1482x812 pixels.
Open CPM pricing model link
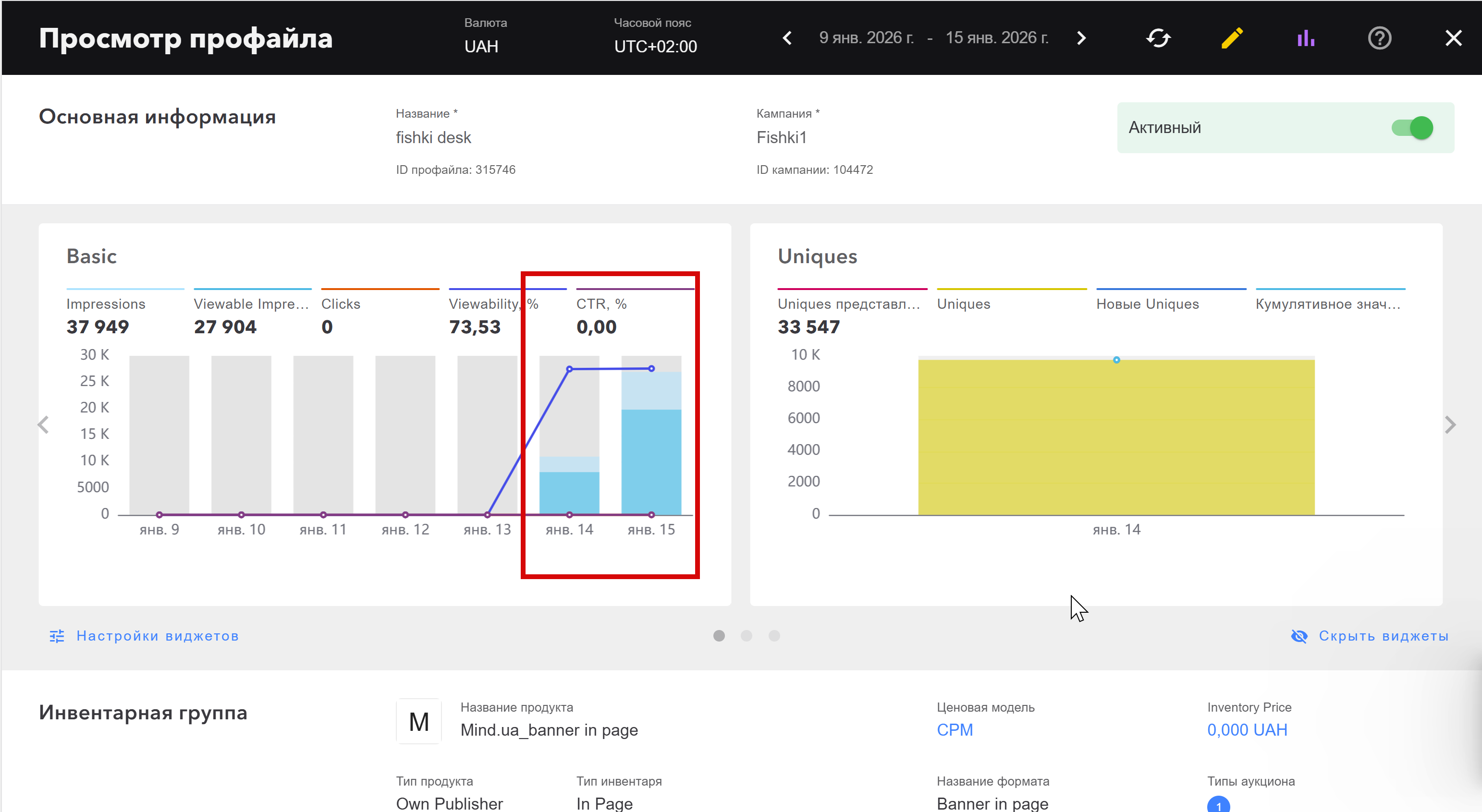[x=955, y=729]
